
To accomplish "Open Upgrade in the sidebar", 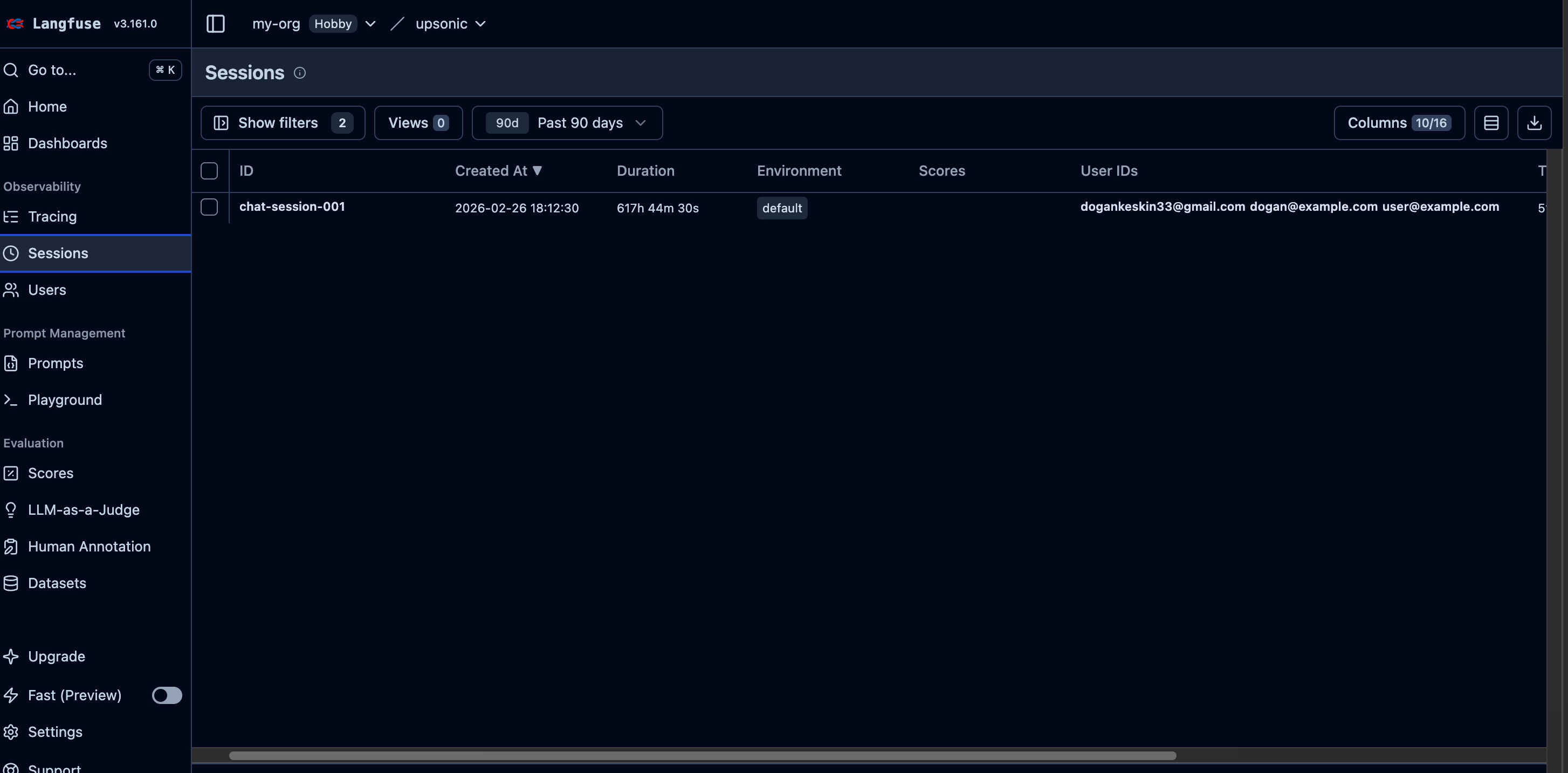I will (56, 656).
